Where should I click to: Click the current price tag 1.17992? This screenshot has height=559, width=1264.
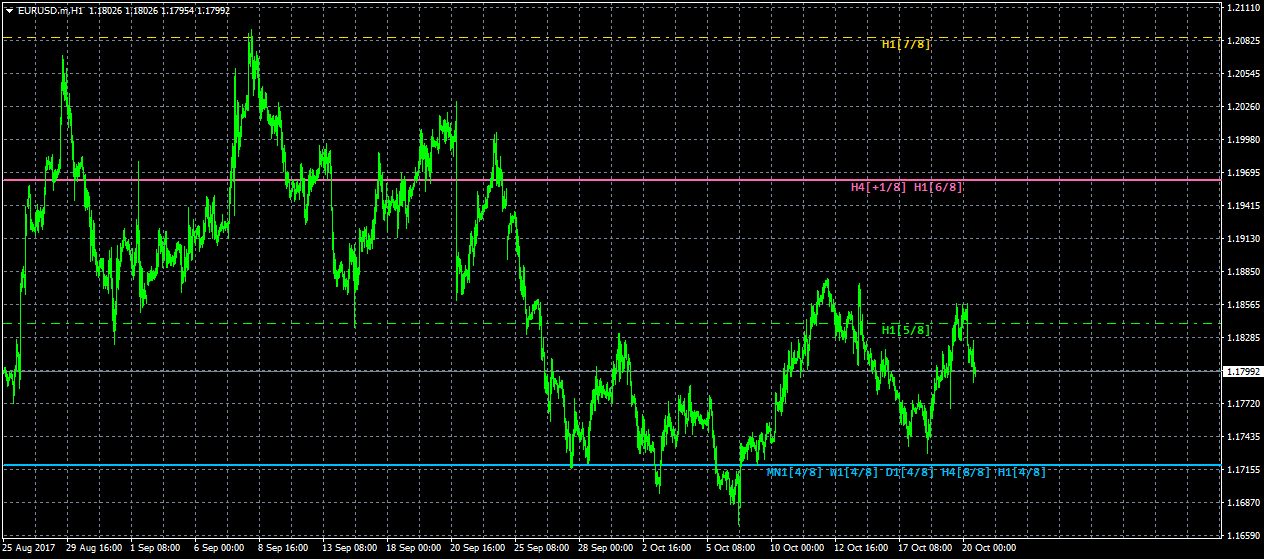point(1243,371)
